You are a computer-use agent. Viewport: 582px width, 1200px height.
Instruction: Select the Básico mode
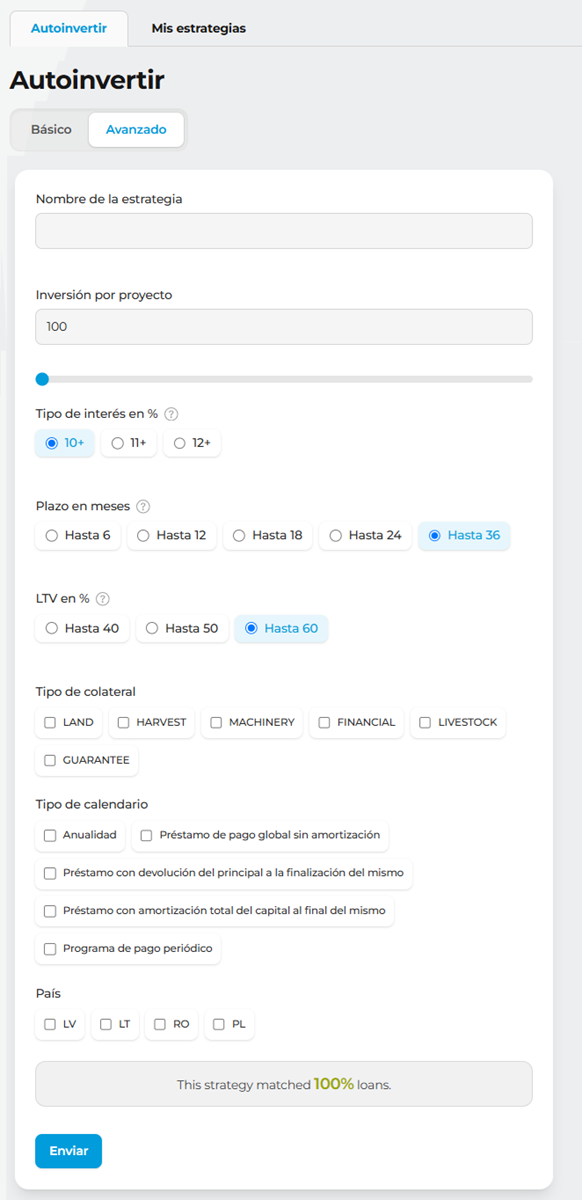point(51,130)
